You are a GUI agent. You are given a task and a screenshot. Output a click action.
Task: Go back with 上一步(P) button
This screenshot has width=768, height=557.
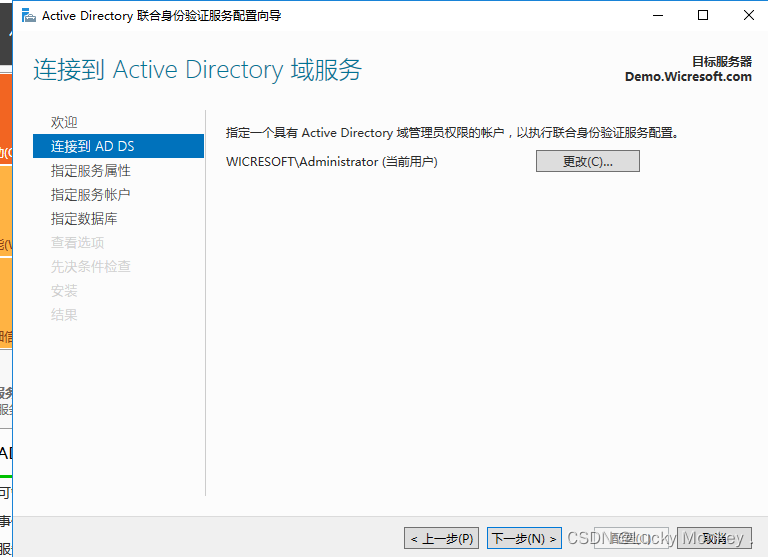pyautogui.click(x=441, y=538)
